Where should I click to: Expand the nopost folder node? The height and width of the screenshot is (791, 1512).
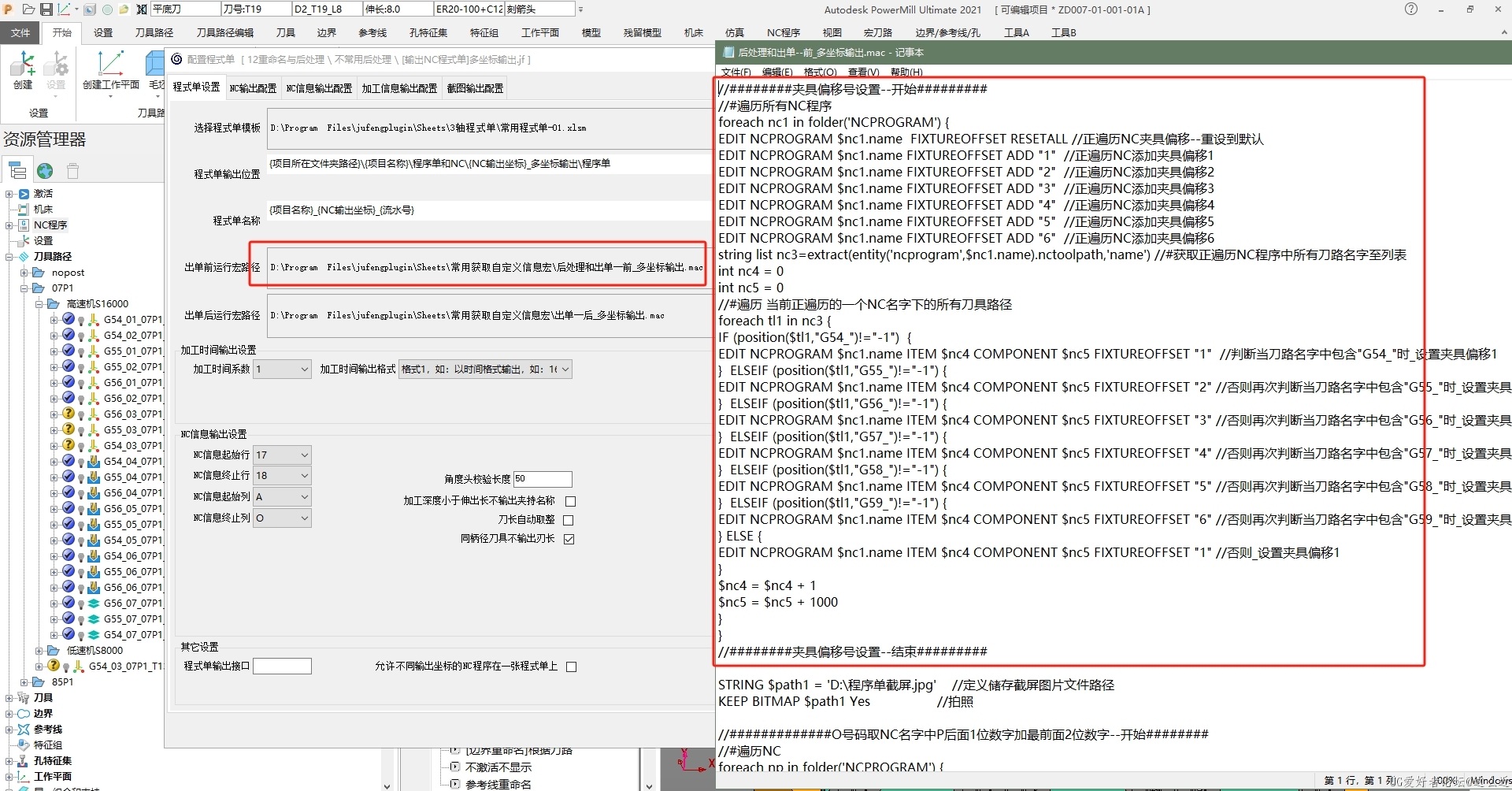(24, 273)
